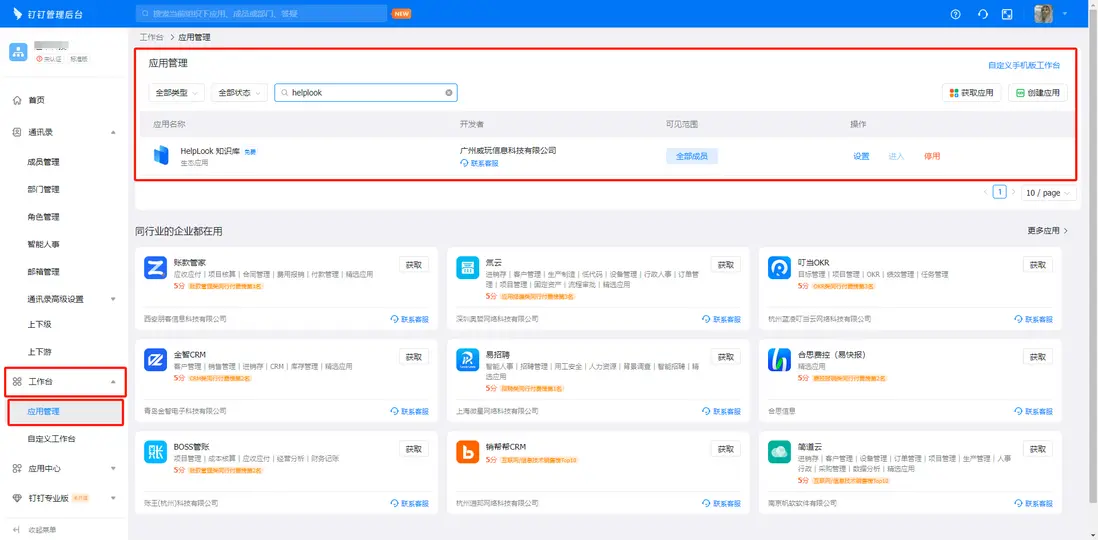Collapse the 工作台 sidebar section

(x=113, y=382)
